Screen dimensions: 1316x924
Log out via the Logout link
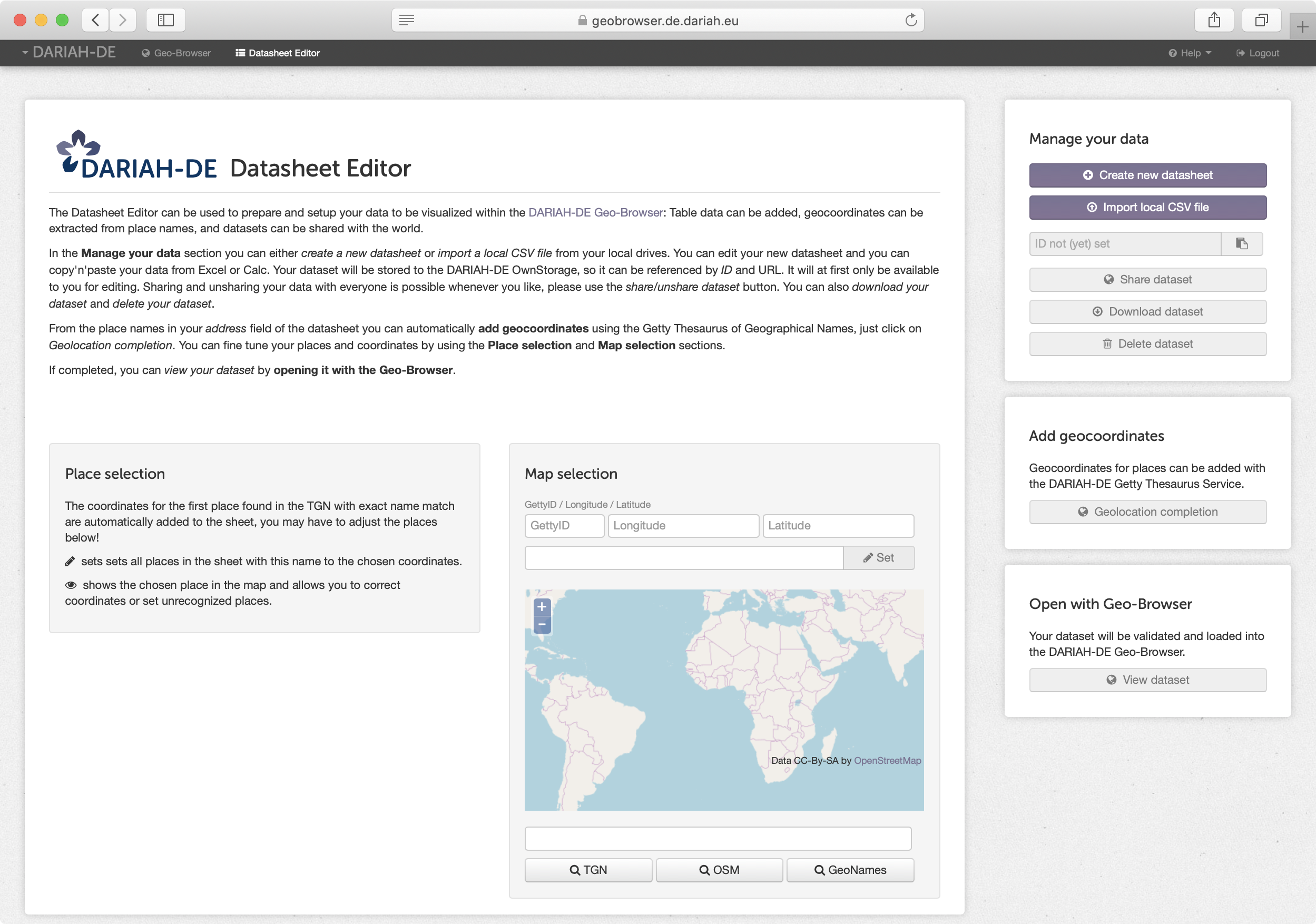point(1258,53)
